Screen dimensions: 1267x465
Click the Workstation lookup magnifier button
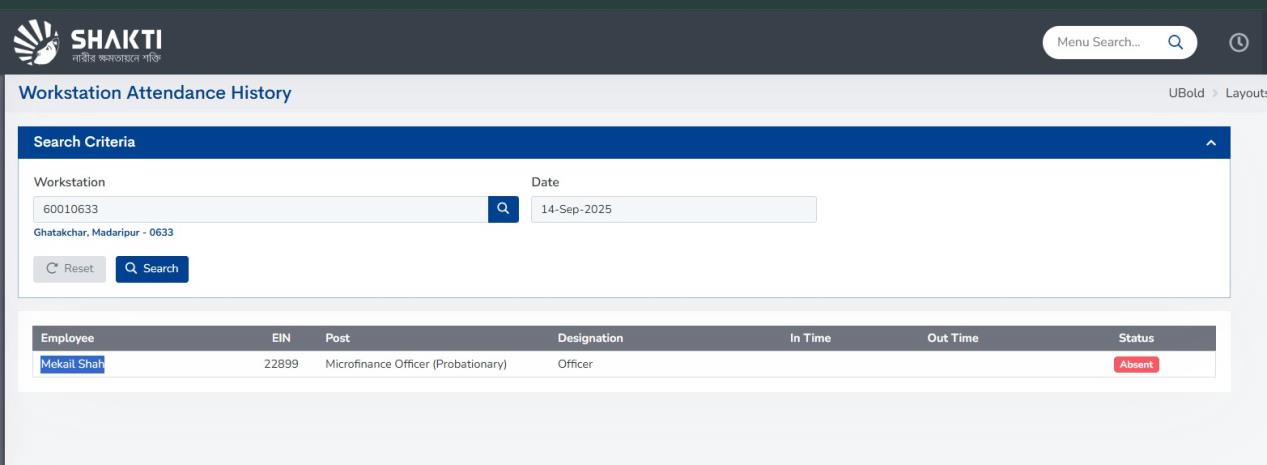(503, 209)
